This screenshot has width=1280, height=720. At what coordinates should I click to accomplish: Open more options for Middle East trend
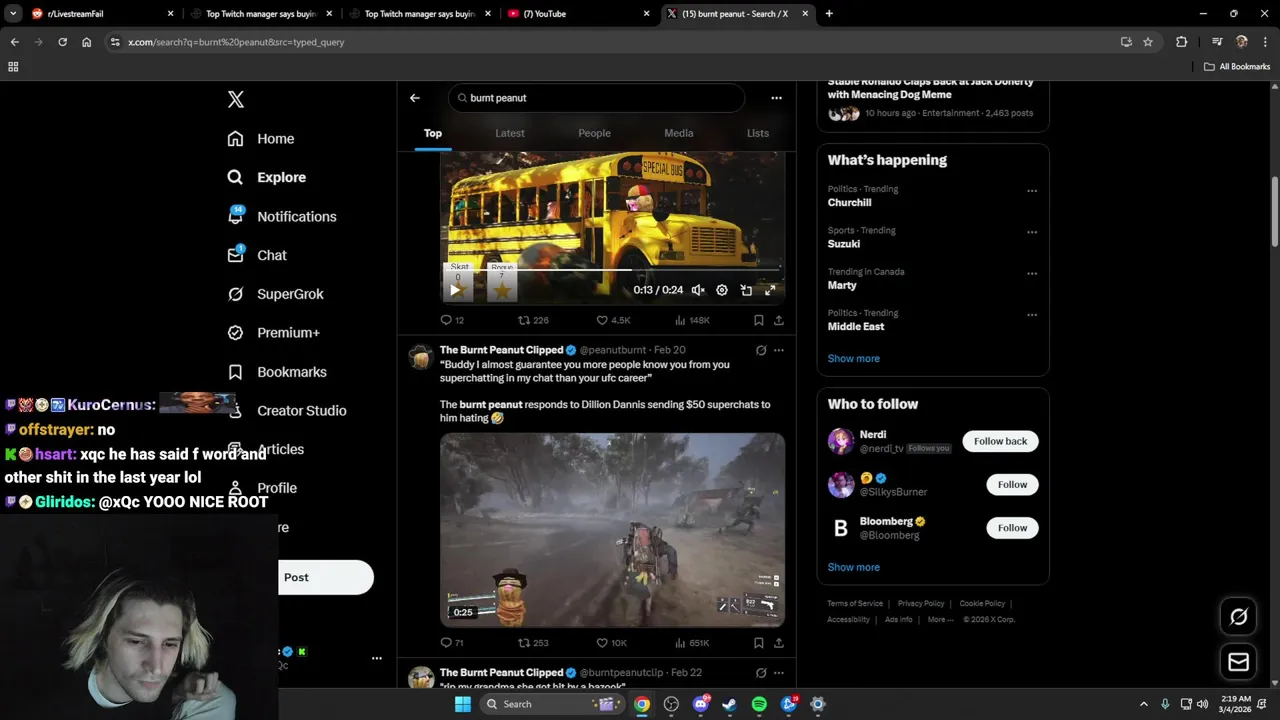point(1032,315)
